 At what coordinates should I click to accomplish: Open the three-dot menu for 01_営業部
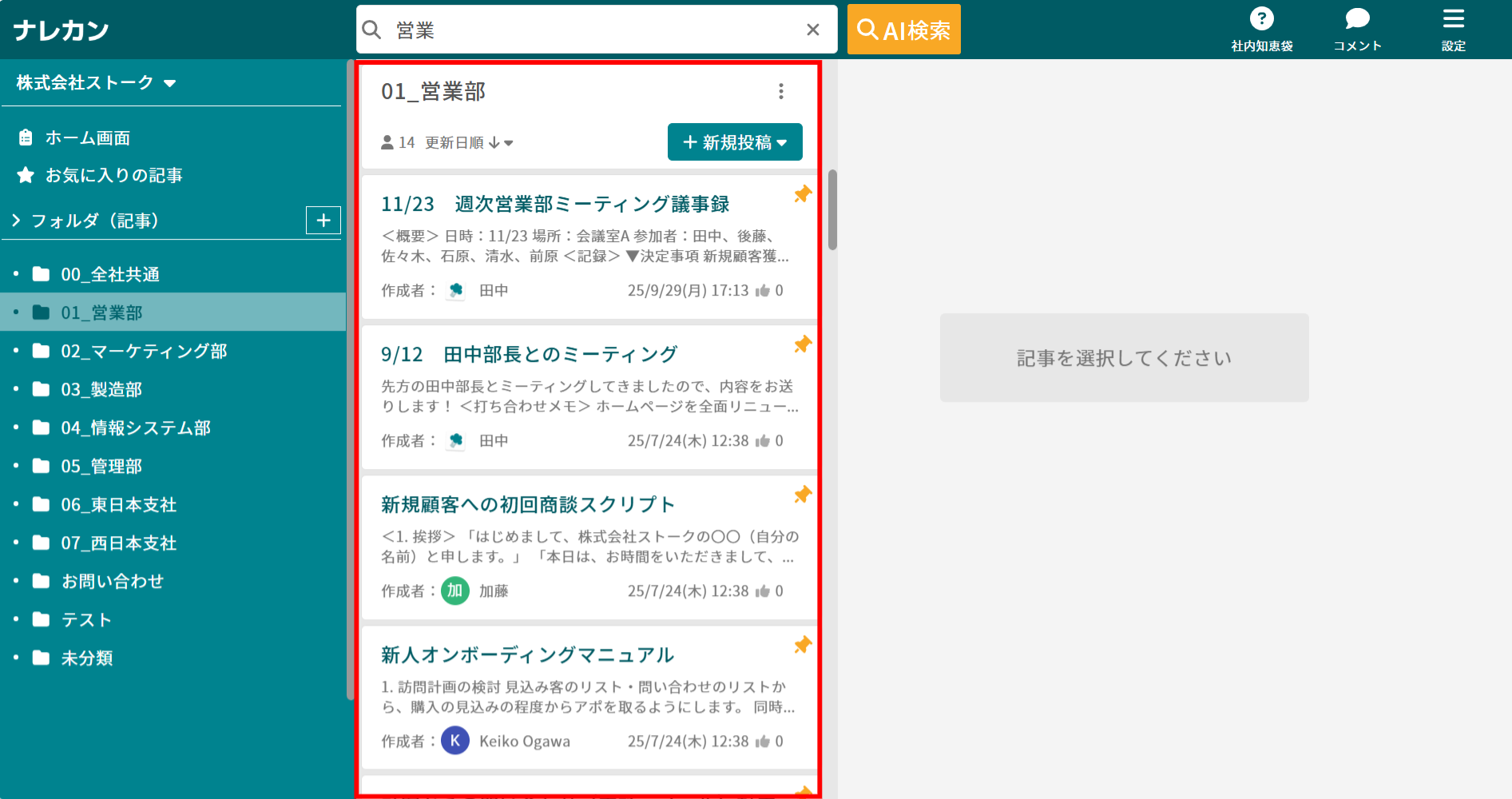tap(780, 92)
